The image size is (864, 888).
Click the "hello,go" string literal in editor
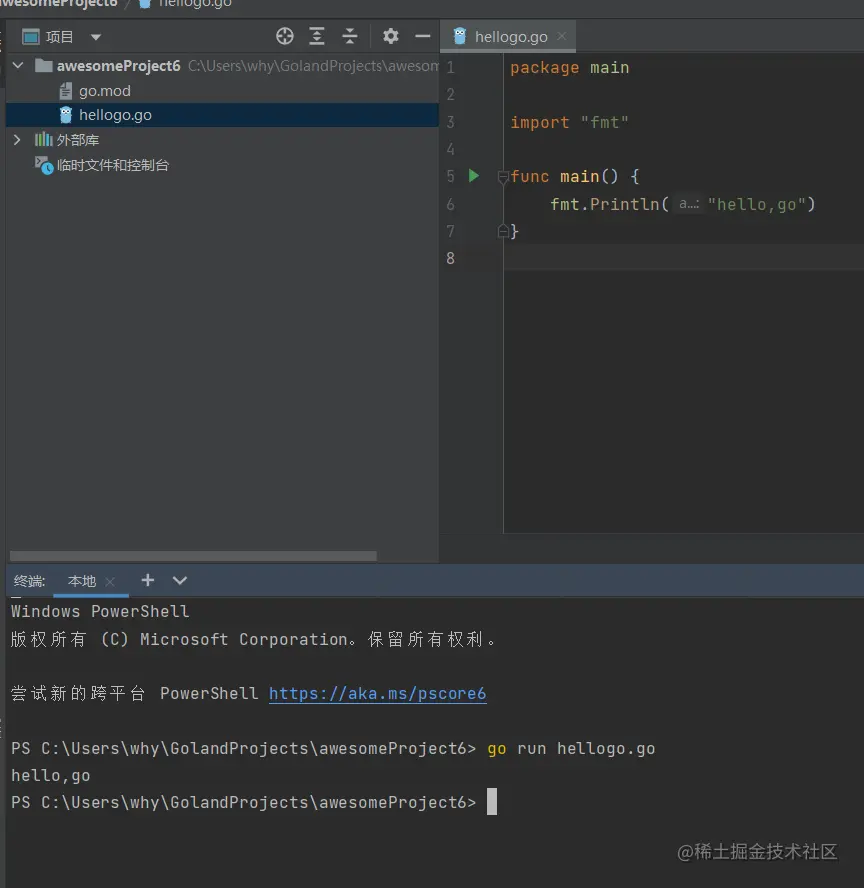(x=756, y=204)
